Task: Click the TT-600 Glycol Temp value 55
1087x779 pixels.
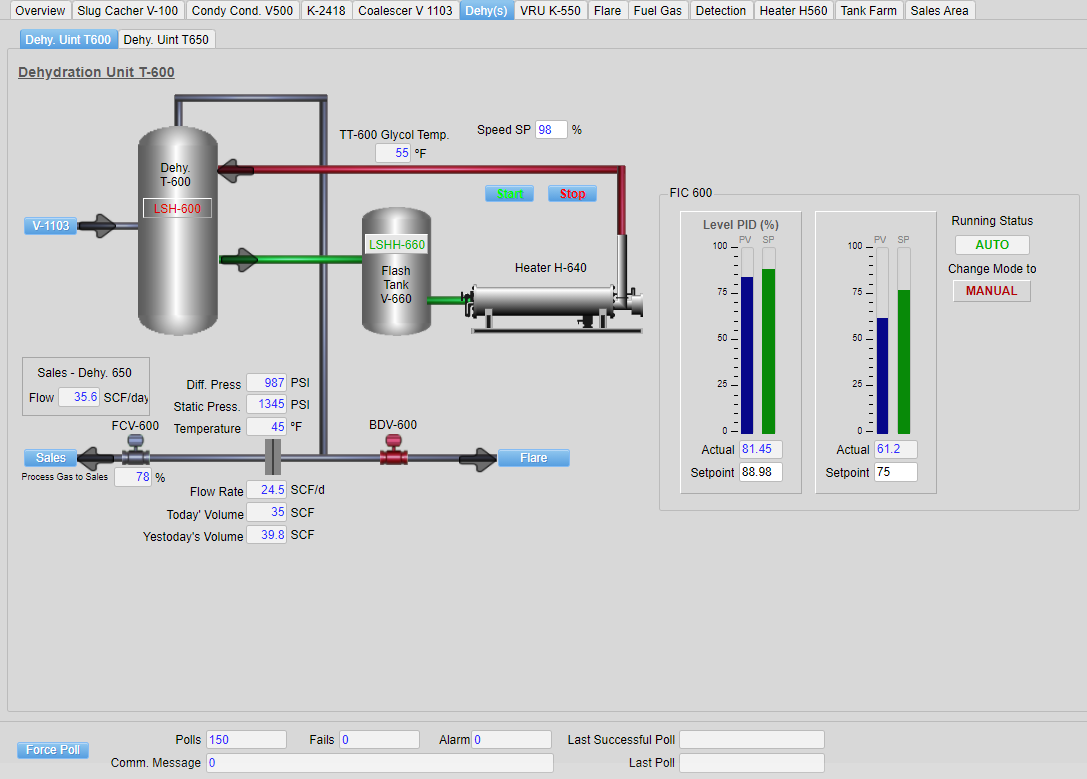Action: 393,153
